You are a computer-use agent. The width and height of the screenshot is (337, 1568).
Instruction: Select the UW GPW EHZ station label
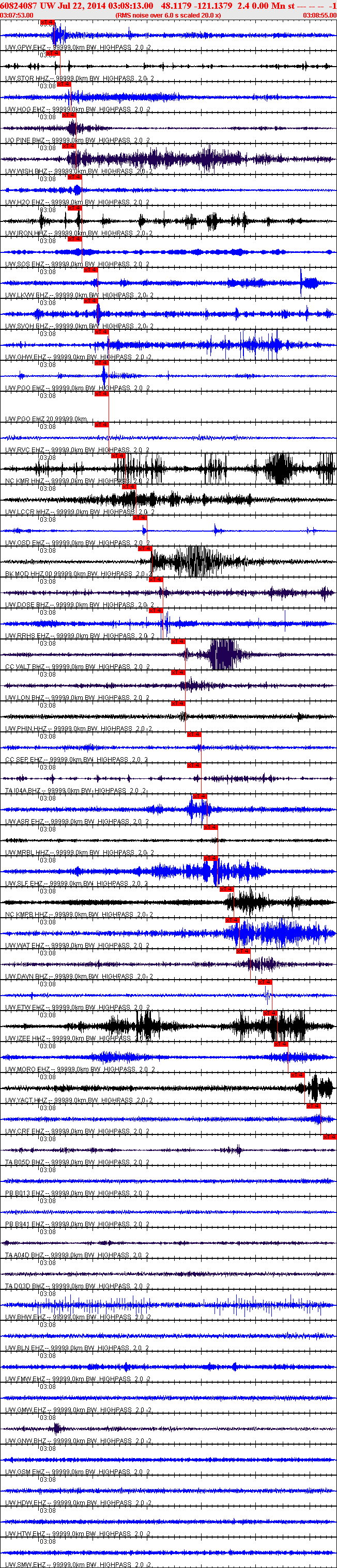[78, 47]
